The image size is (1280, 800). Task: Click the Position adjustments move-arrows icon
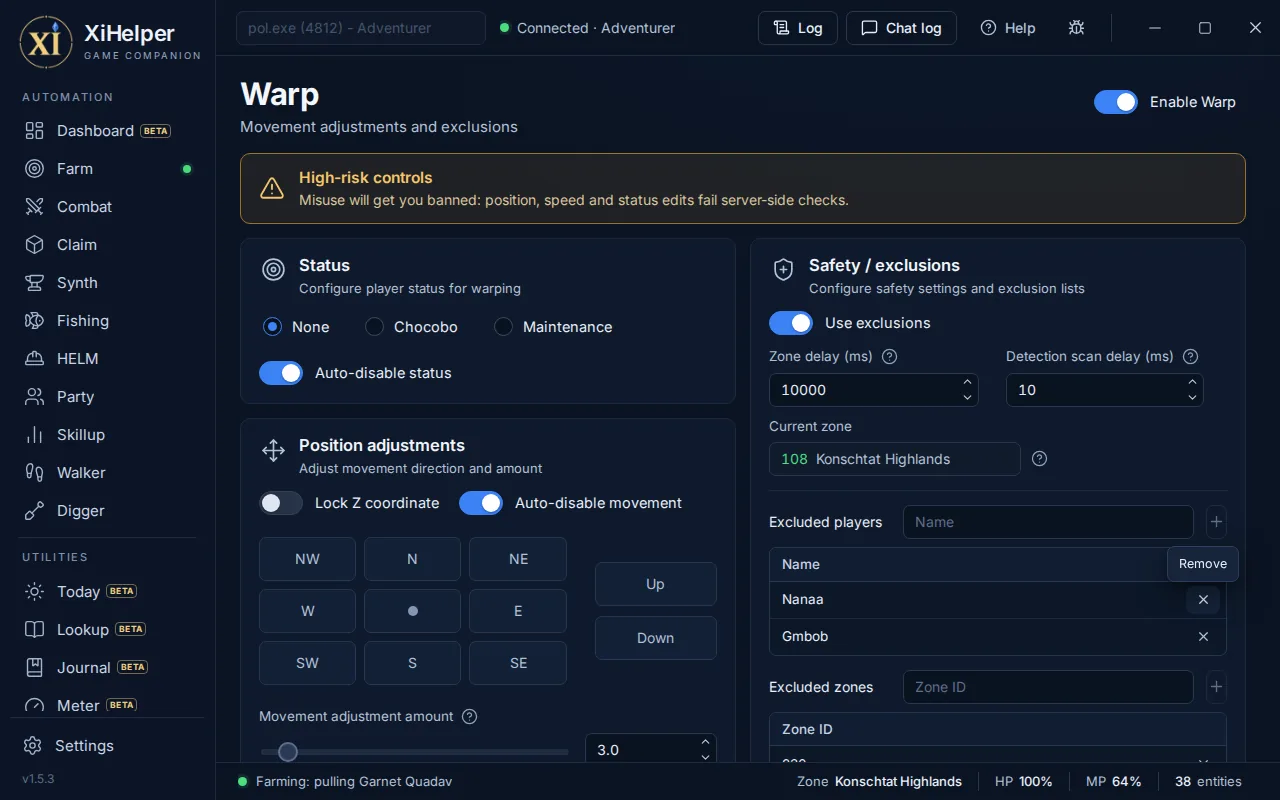tap(273, 450)
